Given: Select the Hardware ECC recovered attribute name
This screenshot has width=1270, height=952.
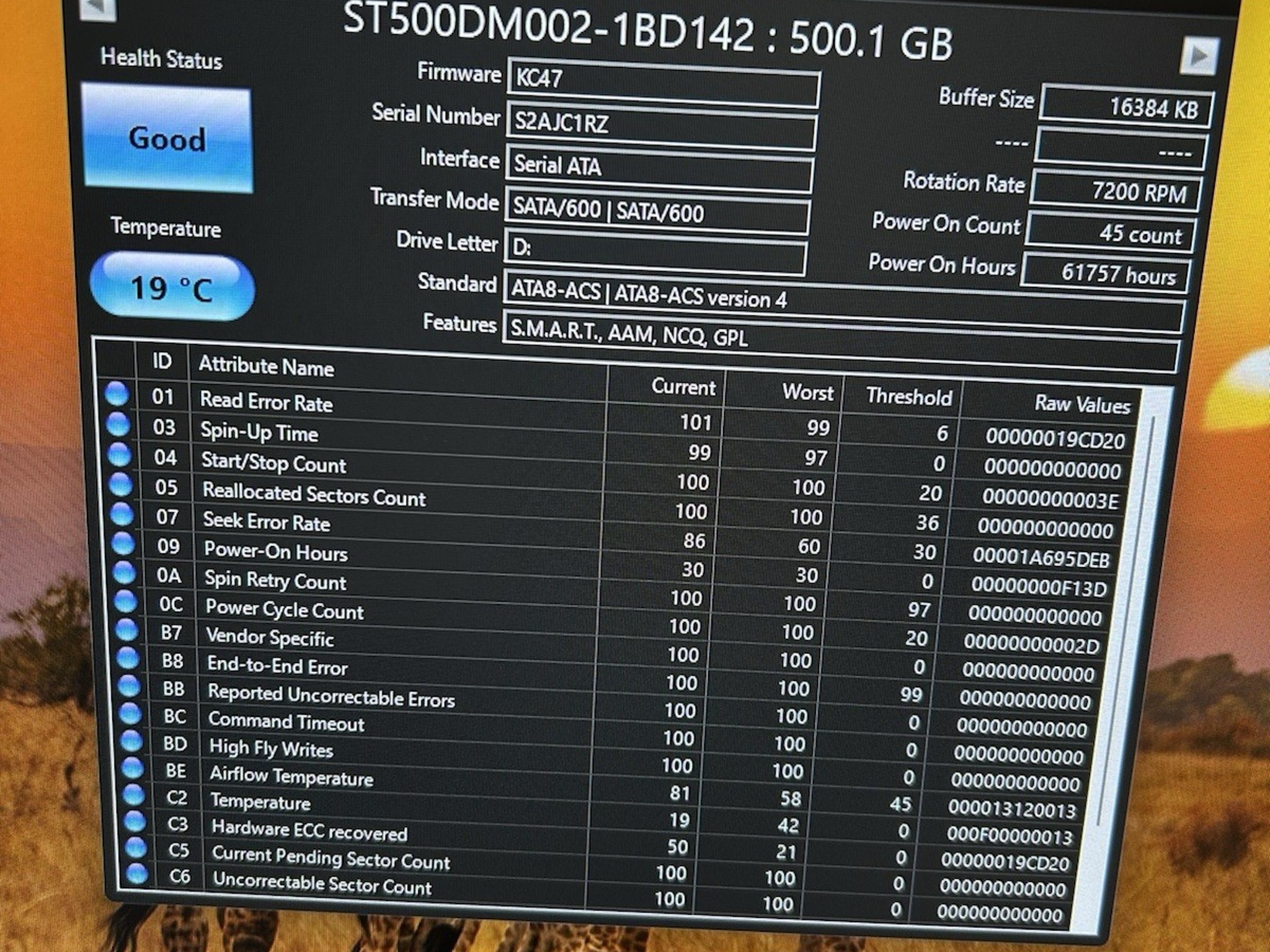Looking at the screenshot, I should [x=309, y=830].
